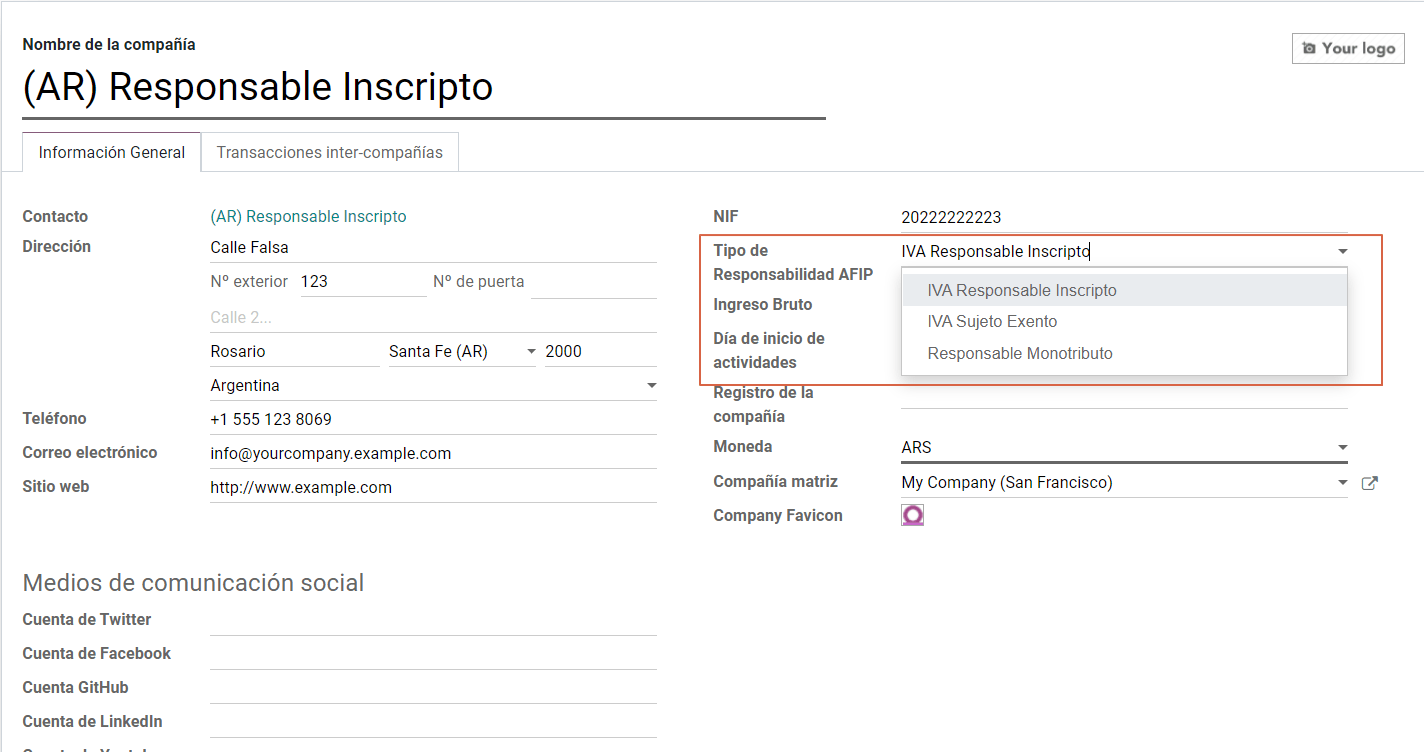Click the Cuenta de Twitter field
Image resolution: width=1424 pixels, height=752 pixels.
(x=432, y=620)
